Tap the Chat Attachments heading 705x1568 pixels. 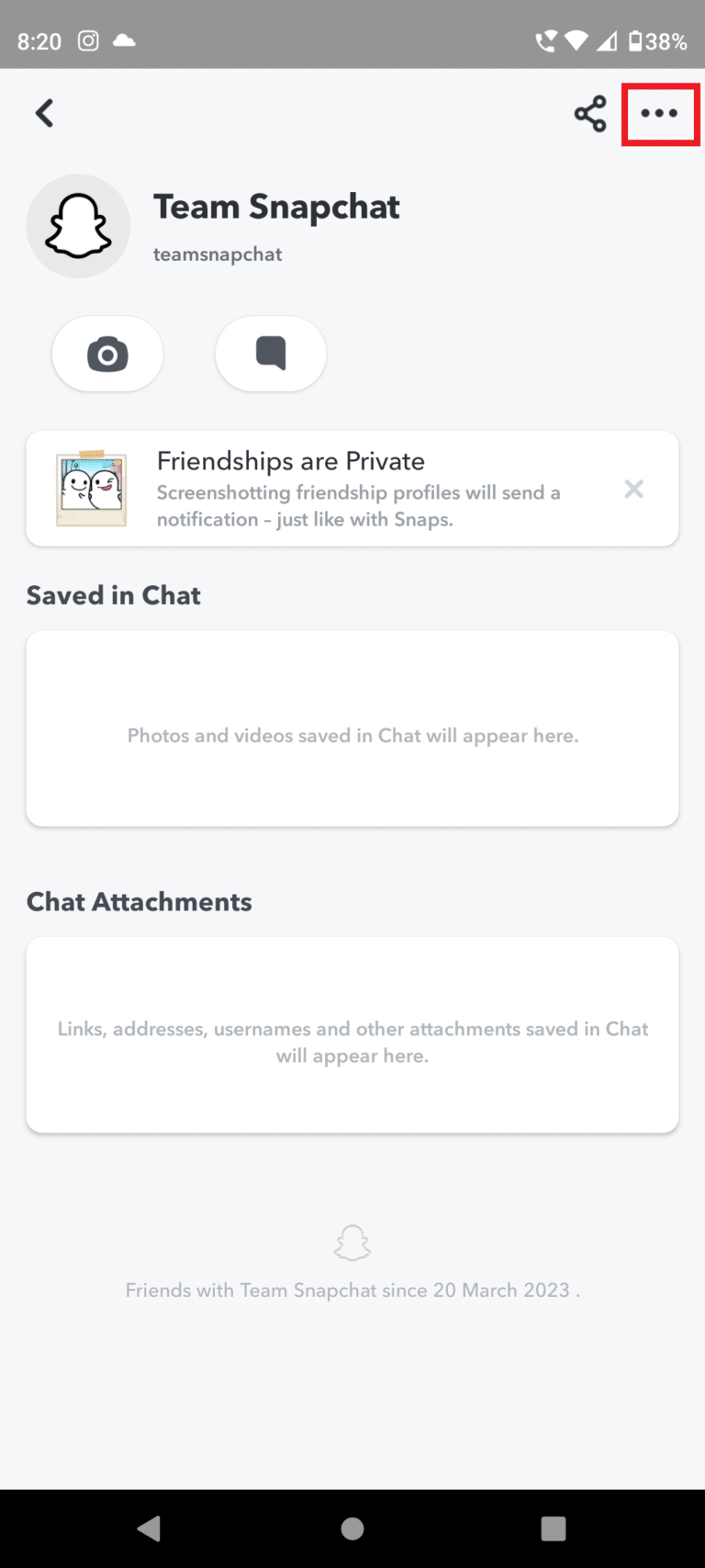(140, 902)
